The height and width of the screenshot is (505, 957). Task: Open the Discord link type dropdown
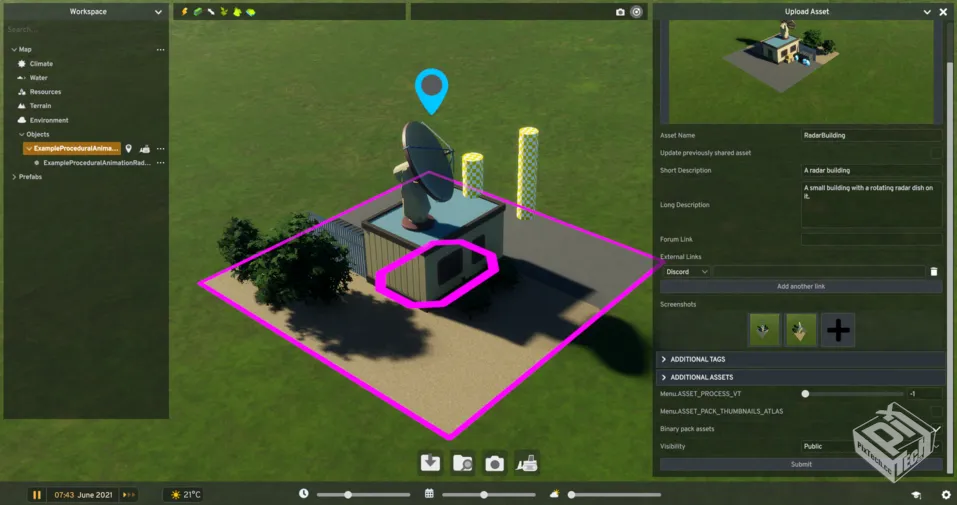click(x=687, y=272)
